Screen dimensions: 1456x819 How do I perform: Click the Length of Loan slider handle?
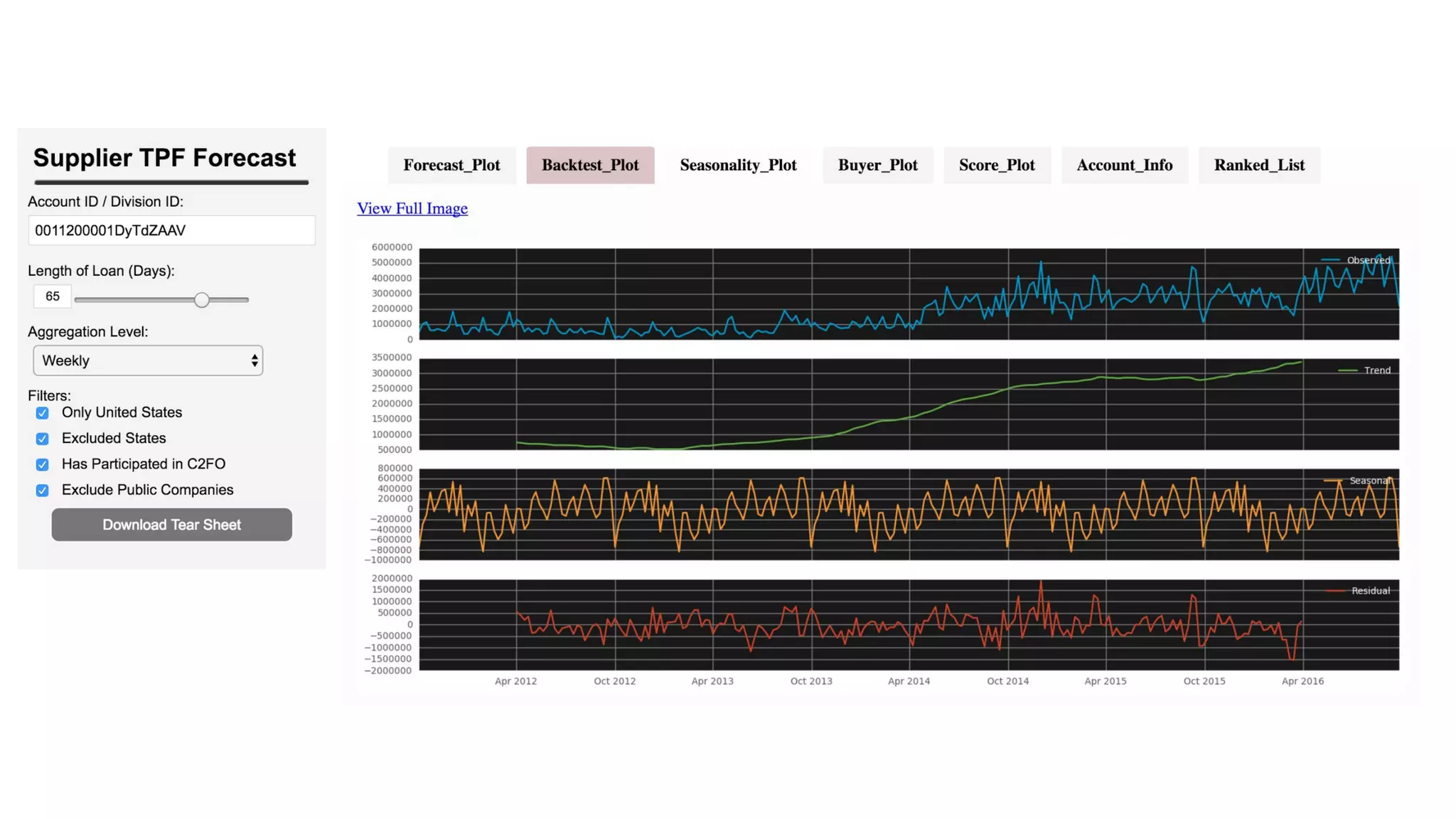pos(202,300)
